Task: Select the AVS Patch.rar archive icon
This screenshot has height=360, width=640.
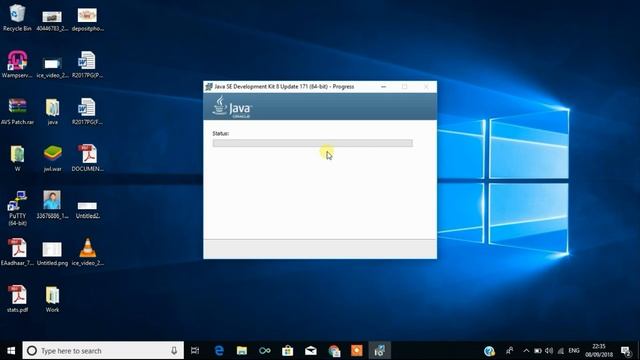Action: tap(17, 111)
